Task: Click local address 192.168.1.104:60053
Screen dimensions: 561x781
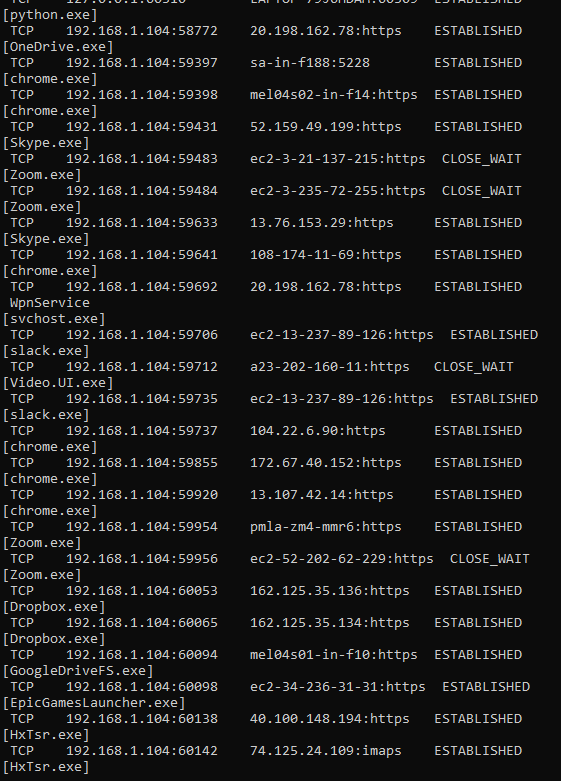Action: pos(142,591)
